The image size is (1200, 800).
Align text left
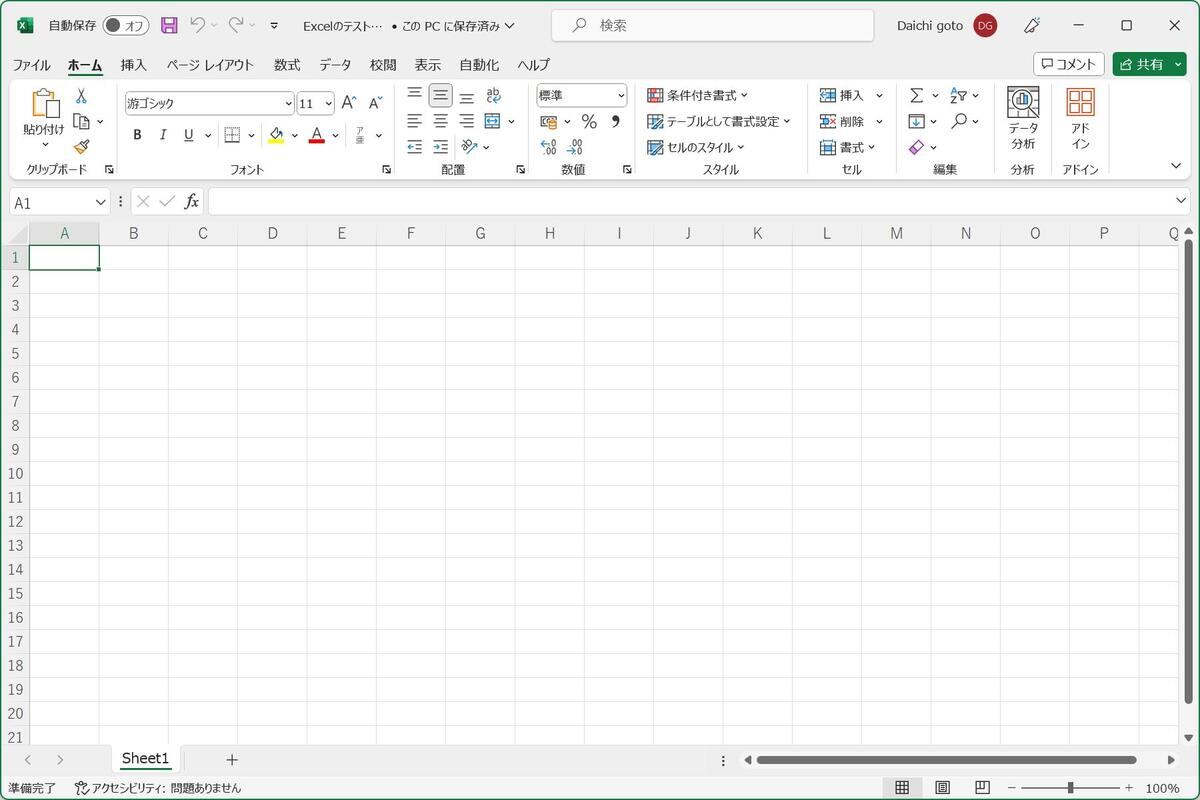pyautogui.click(x=414, y=121)
